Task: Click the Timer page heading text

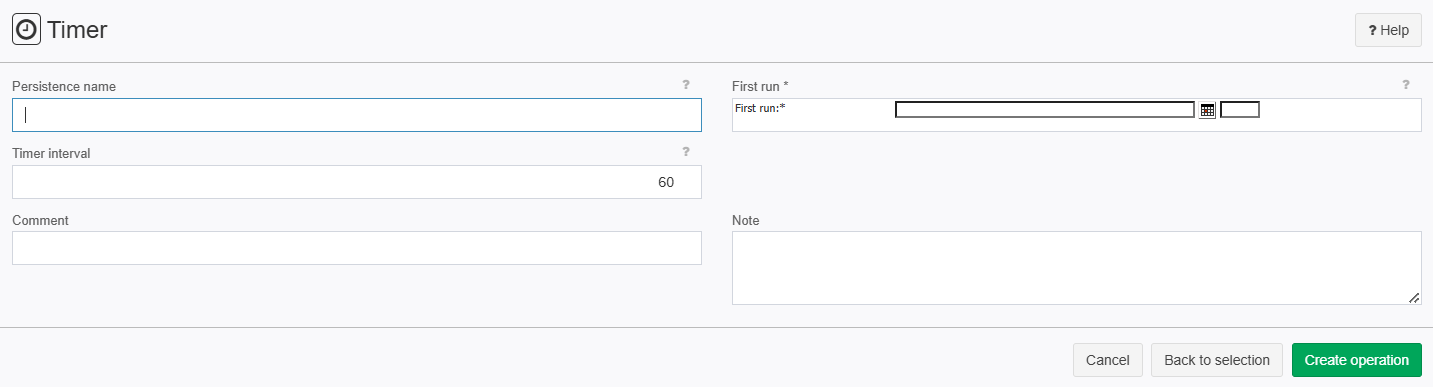Action: [77, 30]
